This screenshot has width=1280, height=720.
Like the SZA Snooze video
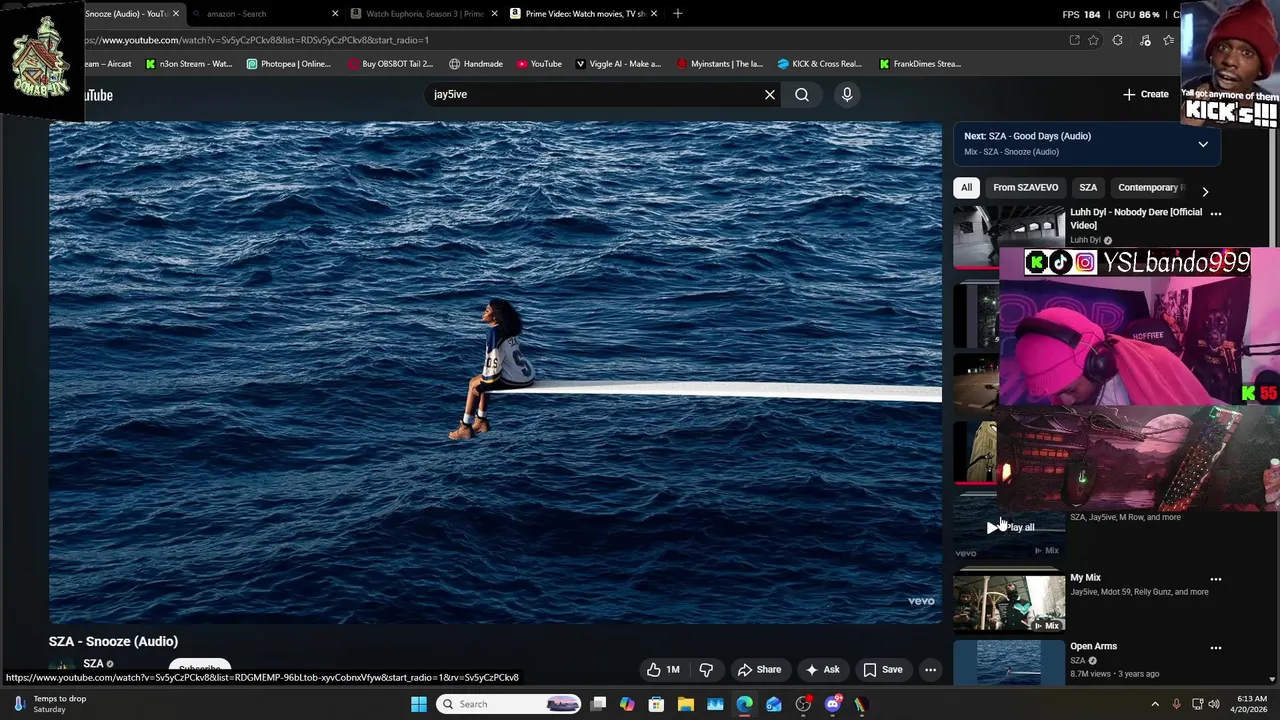[x=663, y=670]
